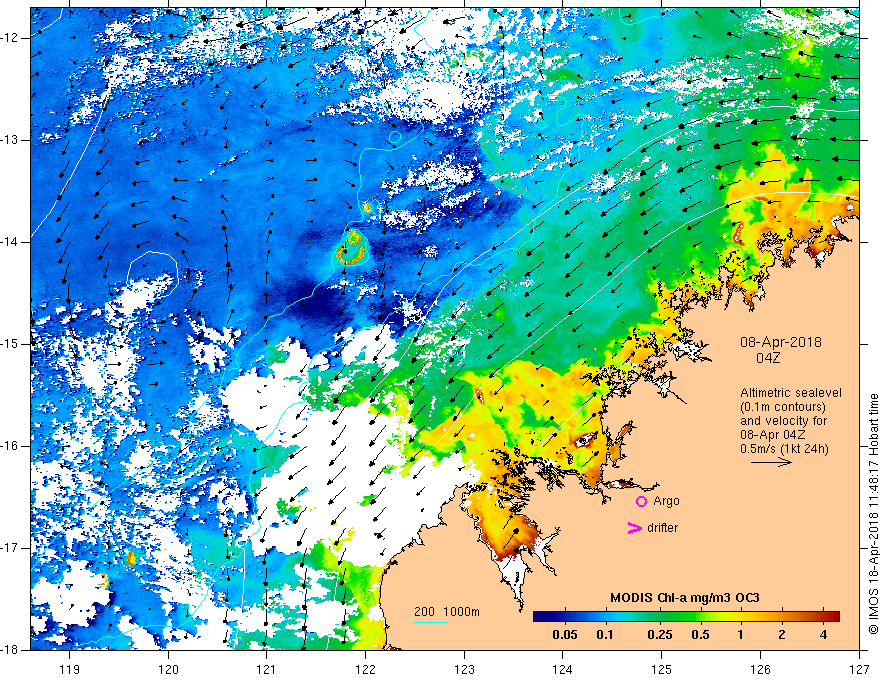This screenshot has width=880, height=680.
Task: Click the longitude axis label '121'
Action: [x=267, y=669]
